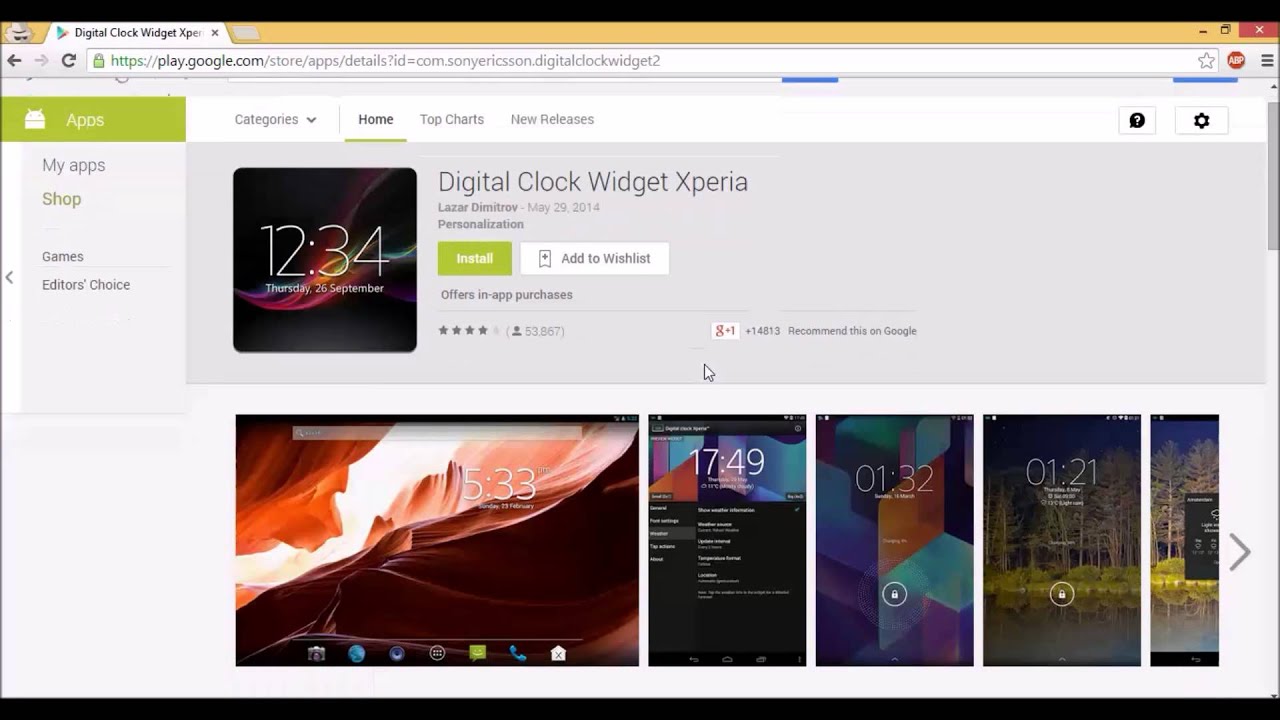Reload the page with refresh icon

point(68,60)
